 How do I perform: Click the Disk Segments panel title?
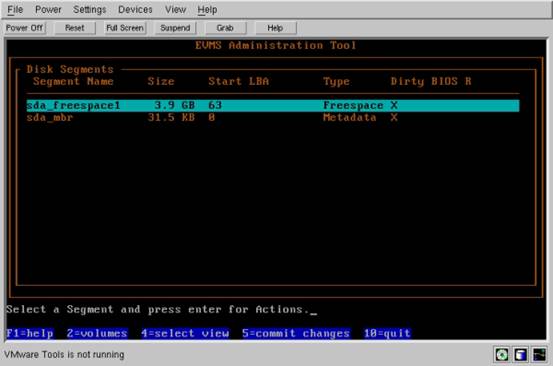(70, 69)
